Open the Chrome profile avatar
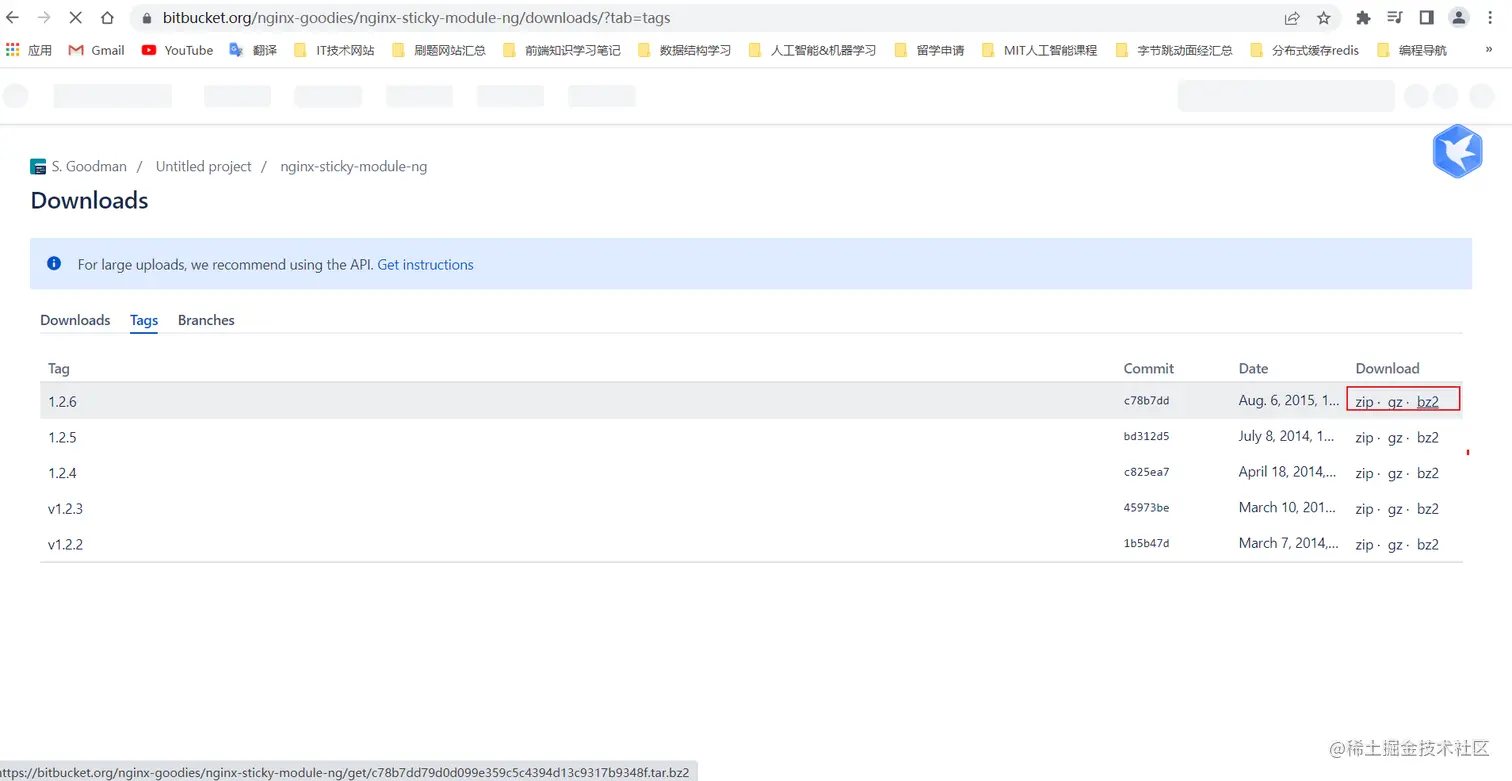The image size is (1512, 781). coord(1459,18)
